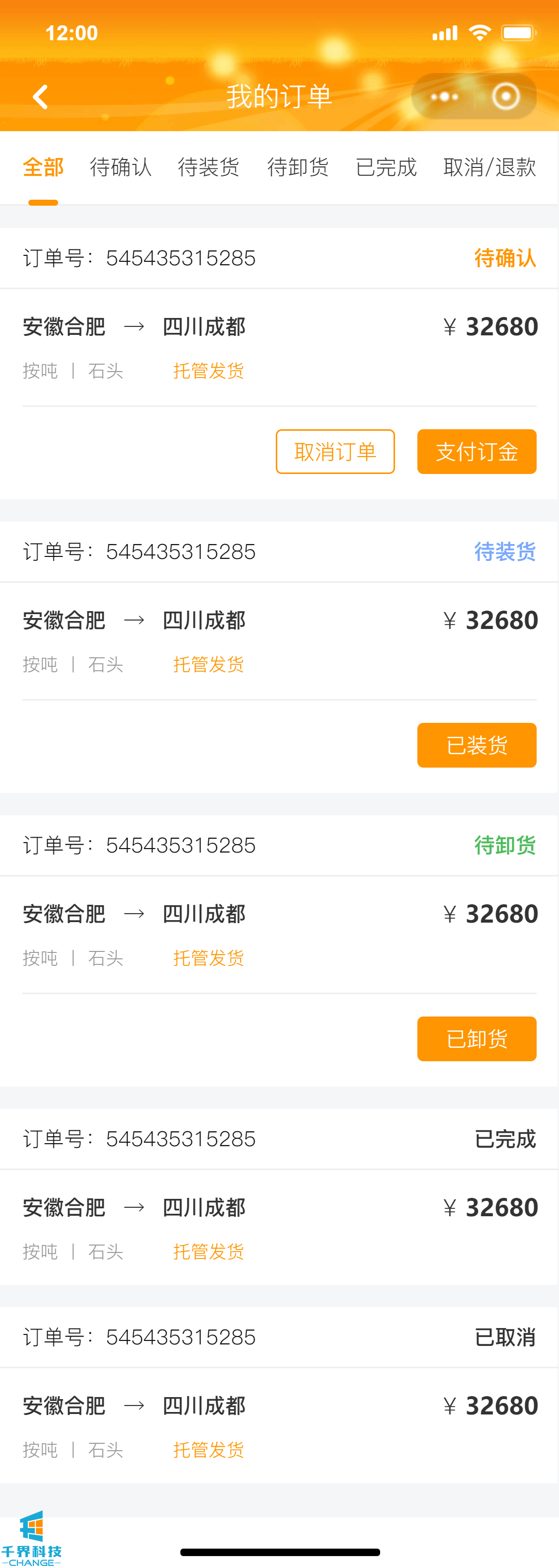Open the order marked 已取消
The image size is (559, 1568).
click(x=279, y=1395)
